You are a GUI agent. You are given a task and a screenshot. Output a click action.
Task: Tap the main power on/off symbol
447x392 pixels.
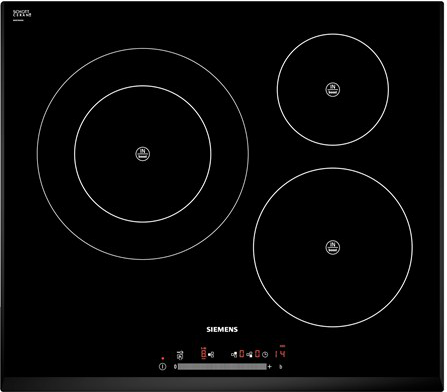pos(162,367)
